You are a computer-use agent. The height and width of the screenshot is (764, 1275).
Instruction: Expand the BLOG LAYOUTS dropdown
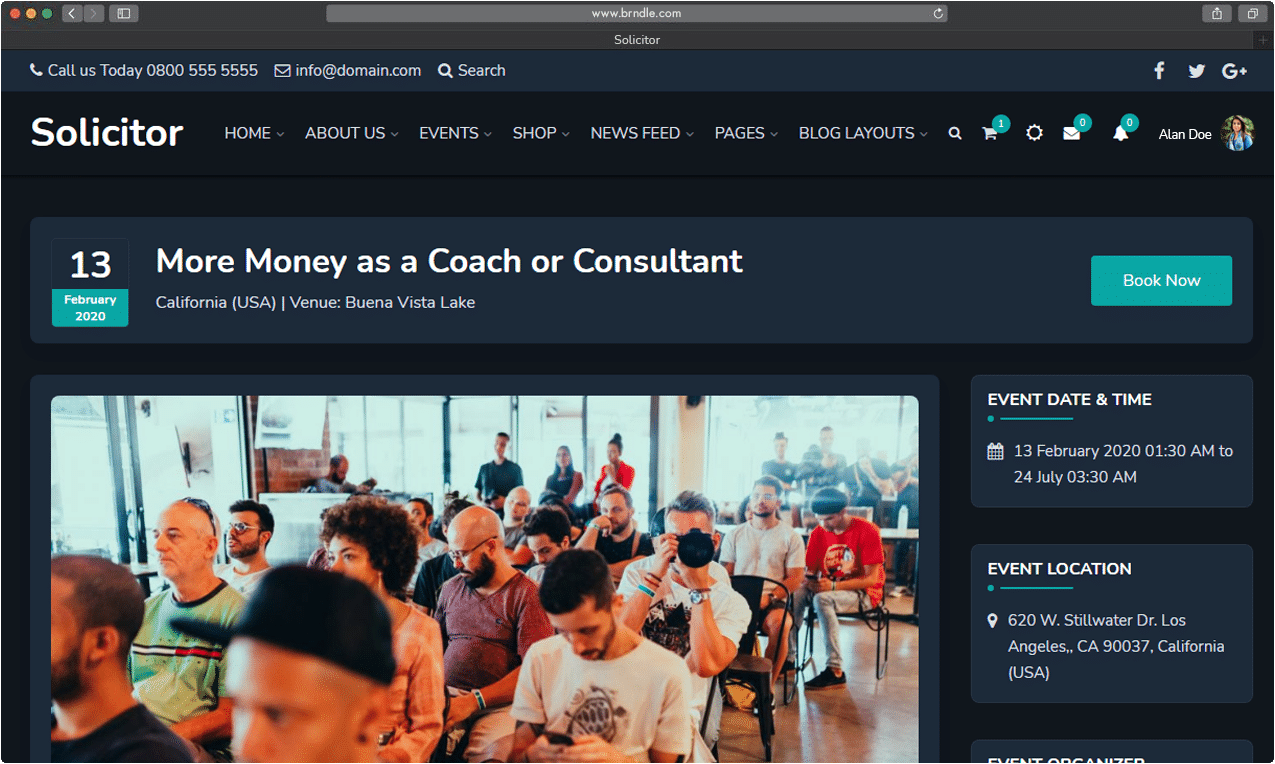[x=863, y=133]
